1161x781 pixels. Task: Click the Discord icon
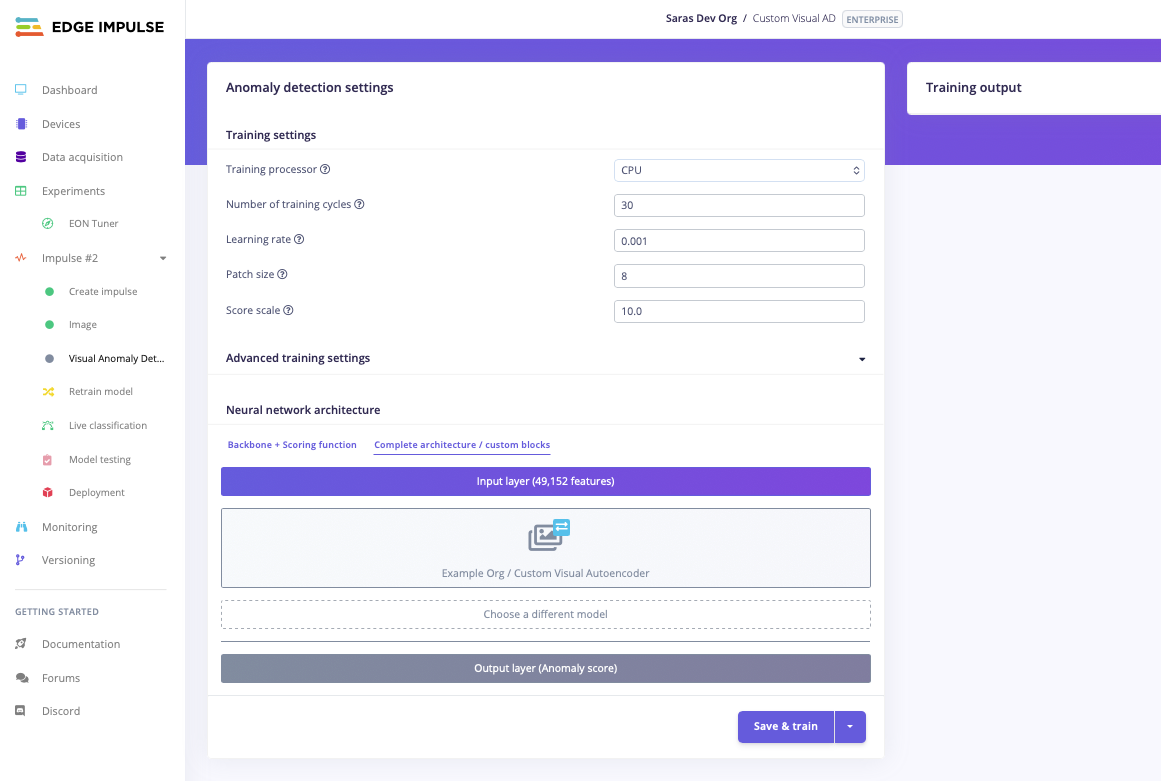pos(21,711)
